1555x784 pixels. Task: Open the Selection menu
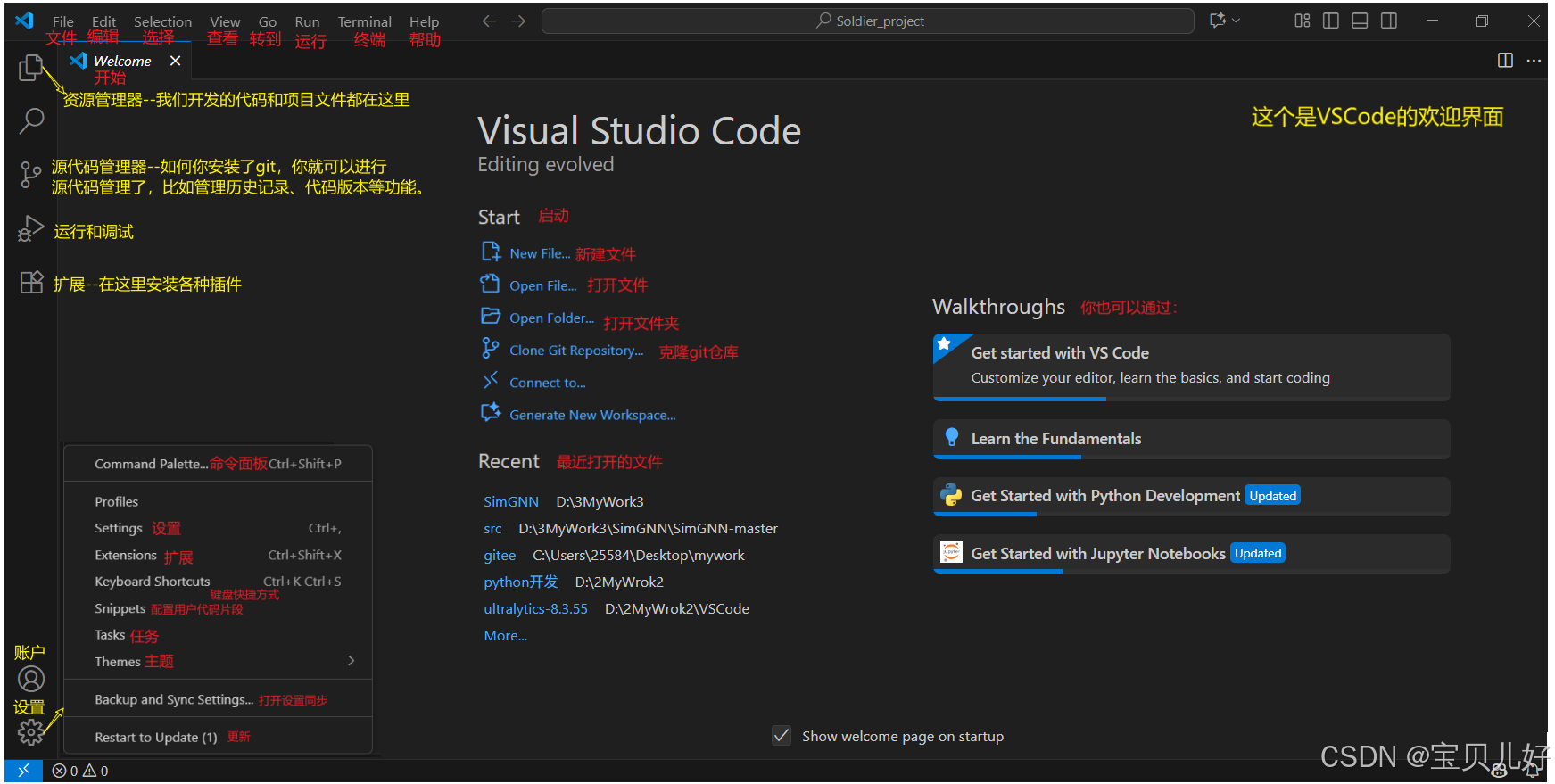point(162,21)
